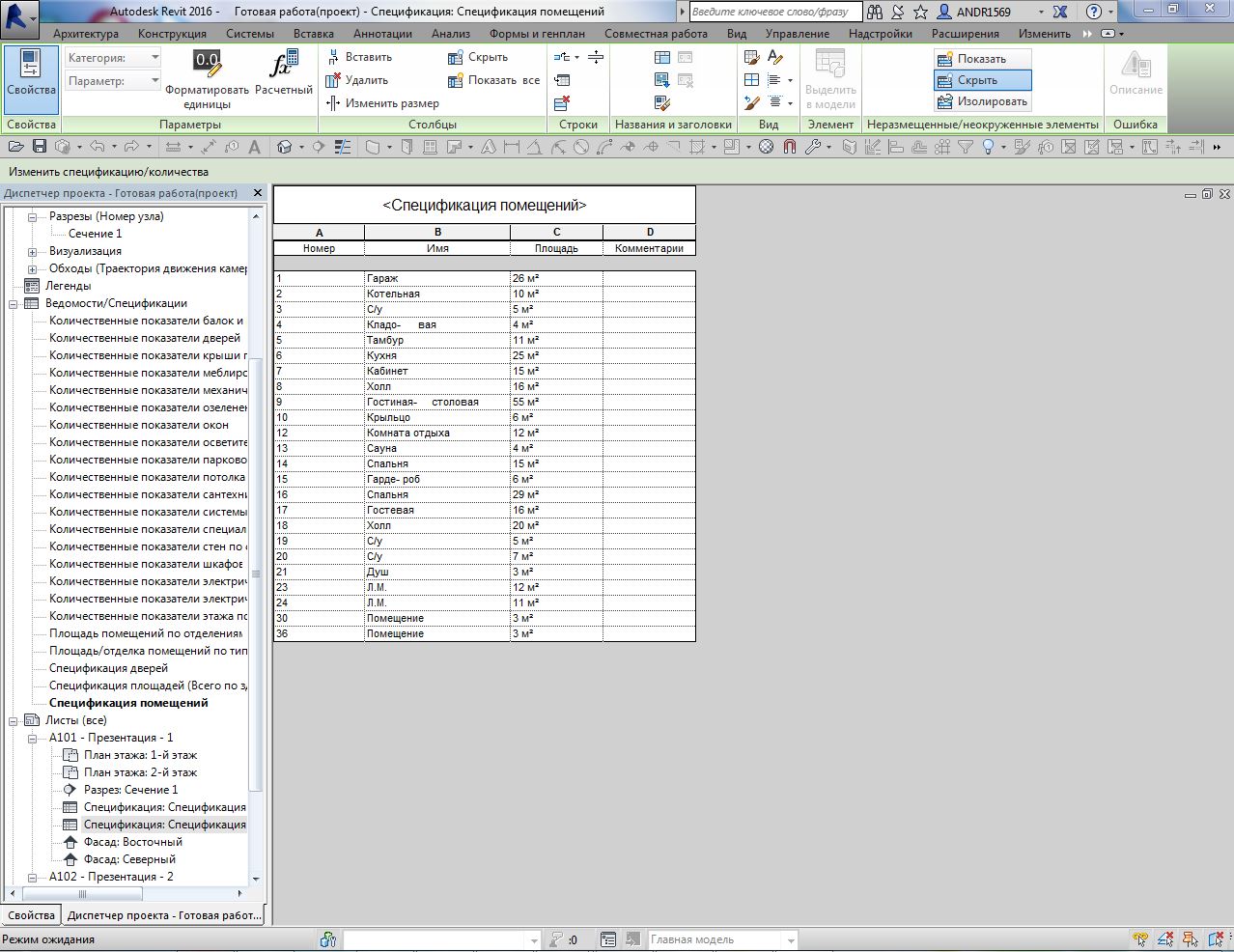Collapse the A101 - Презентация - 1 node
The height and width of the screenshot is (952, 1234).
point(32,738)
